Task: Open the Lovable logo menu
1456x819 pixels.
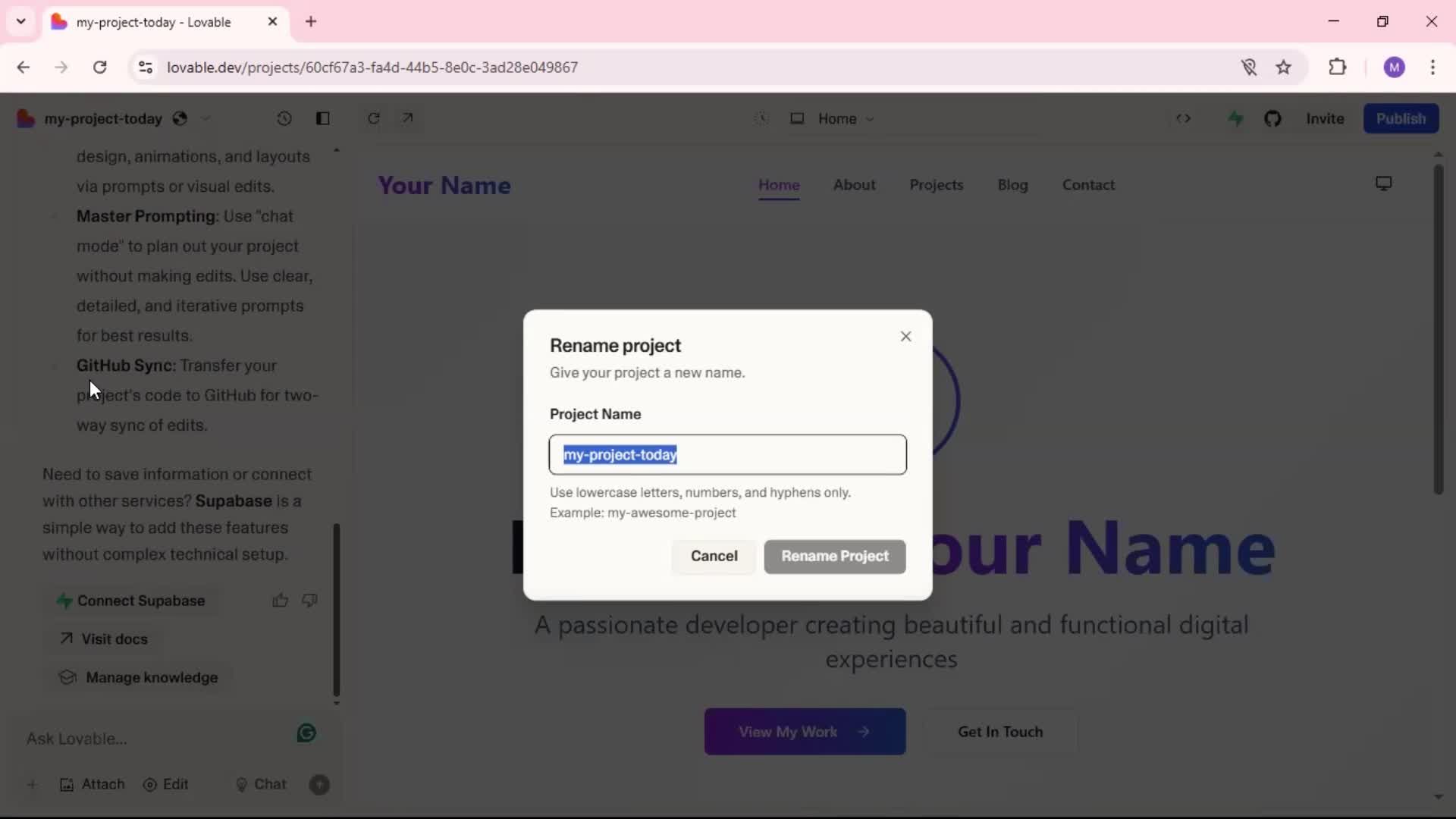Action: [26, 119]
